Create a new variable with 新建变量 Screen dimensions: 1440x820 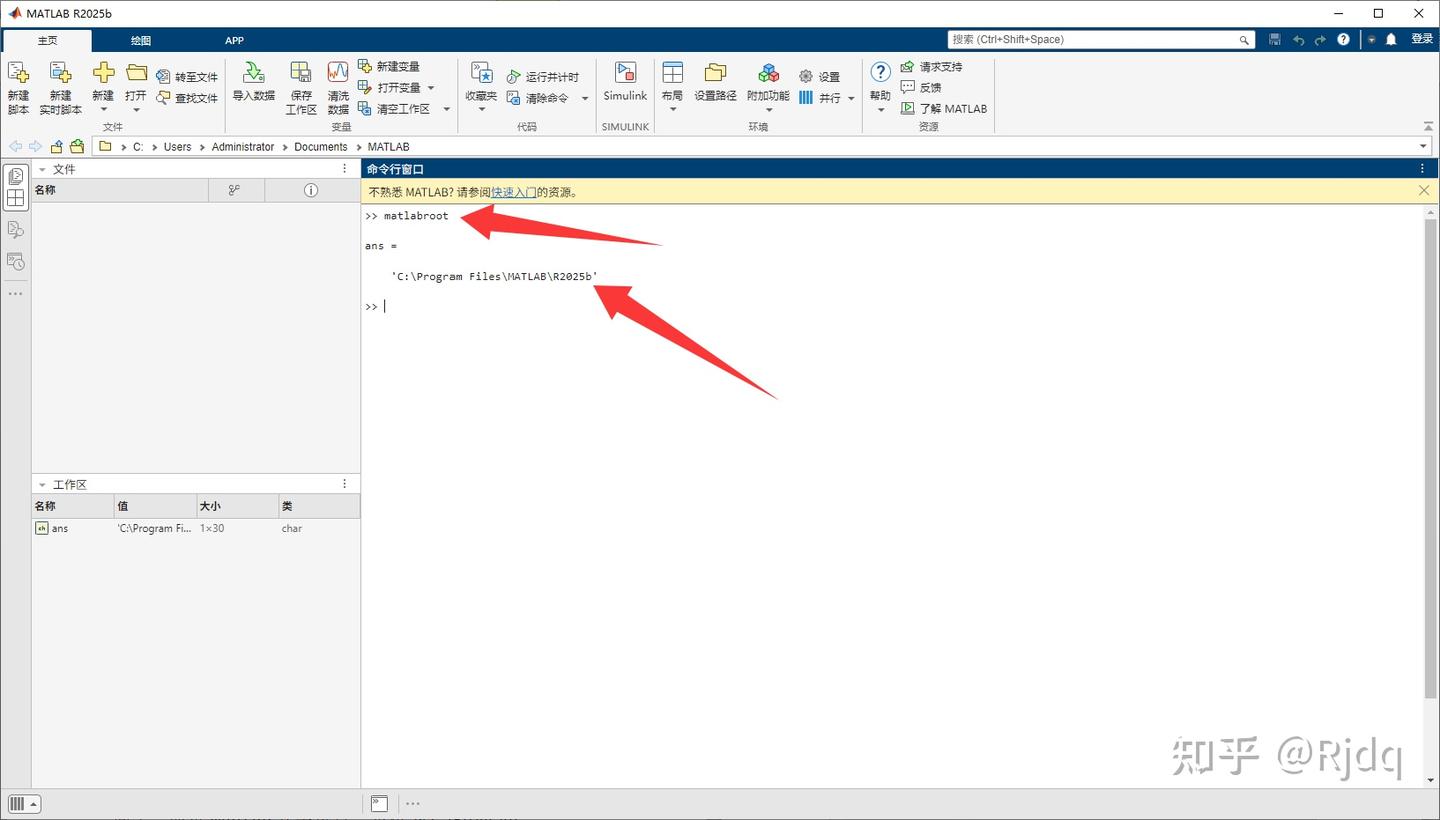[389, 66]
